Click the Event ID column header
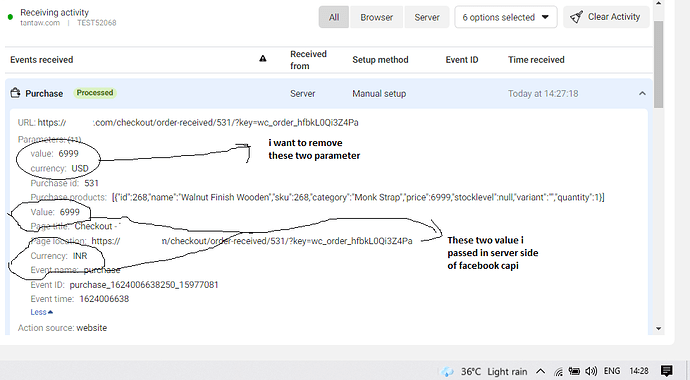This screenshot has width=690, height=380. (x=462, y=60)
